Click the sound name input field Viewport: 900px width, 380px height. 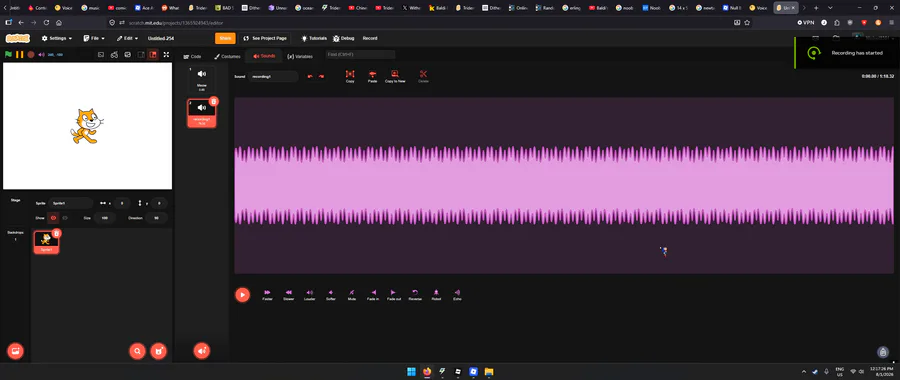click(x=273, y=76)
